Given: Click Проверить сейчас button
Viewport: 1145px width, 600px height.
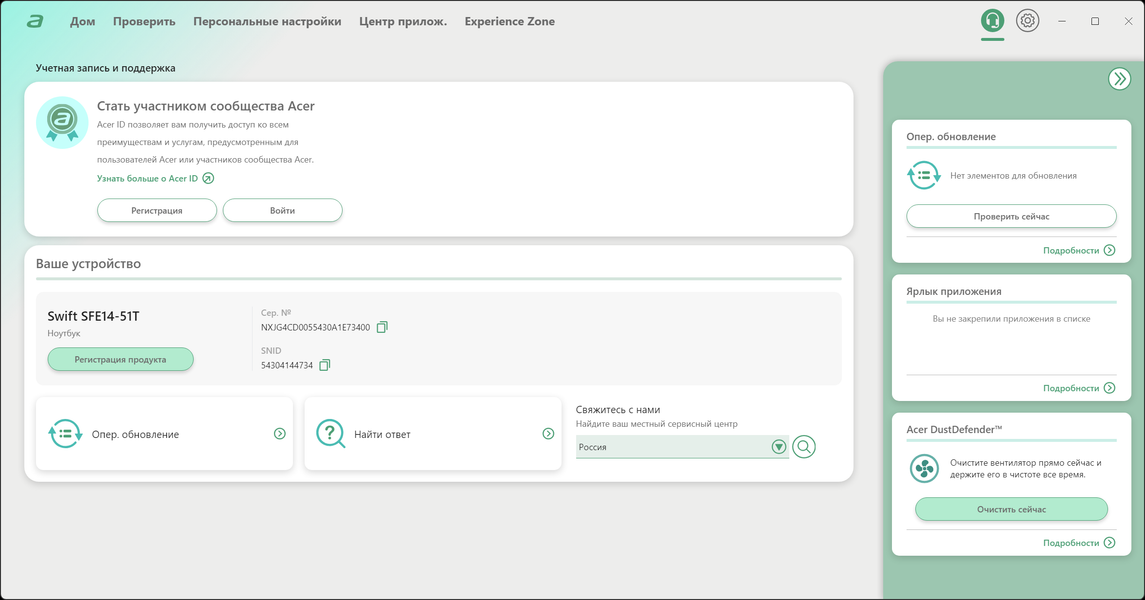Looking at the screenshot, I should click(1011, 216).
